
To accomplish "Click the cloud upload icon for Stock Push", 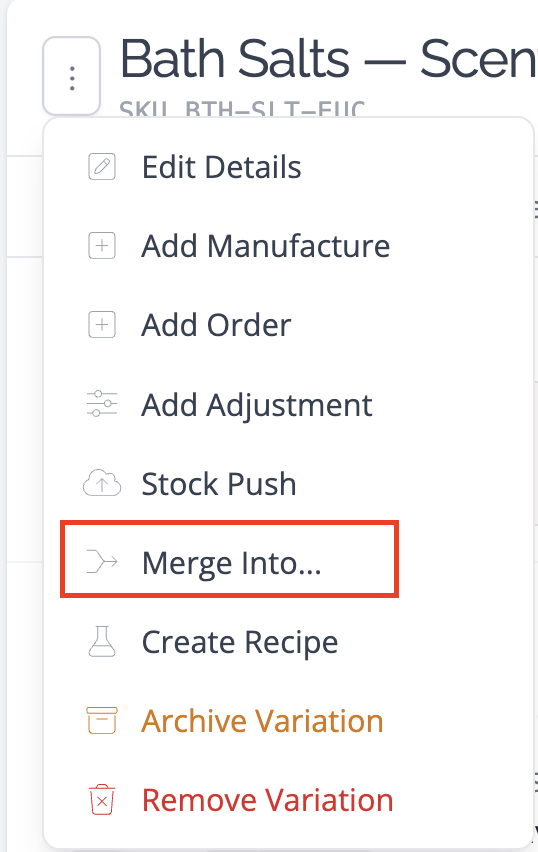I will [102, 483].
